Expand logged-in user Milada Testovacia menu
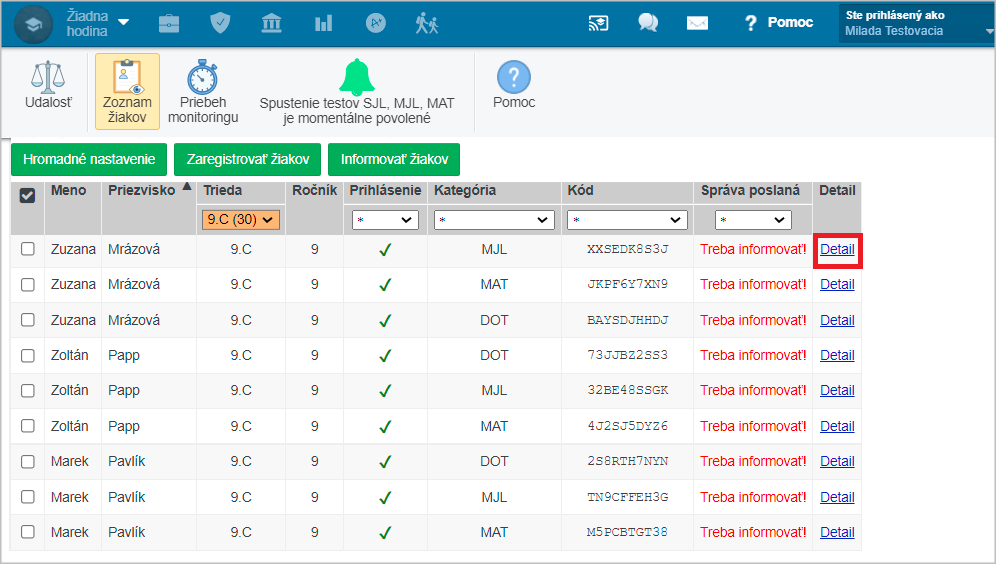Screen dimensions: 996x564 click(917, 24)
